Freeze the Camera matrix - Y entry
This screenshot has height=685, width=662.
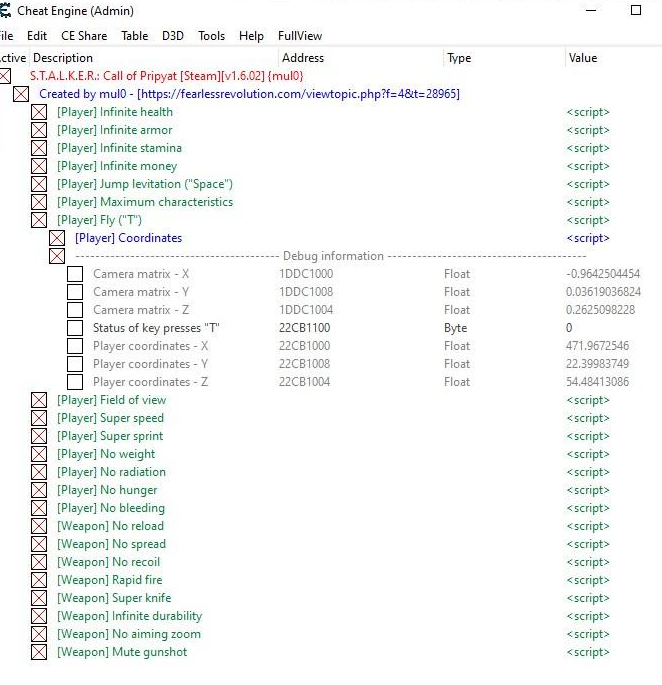pos(75,292)
